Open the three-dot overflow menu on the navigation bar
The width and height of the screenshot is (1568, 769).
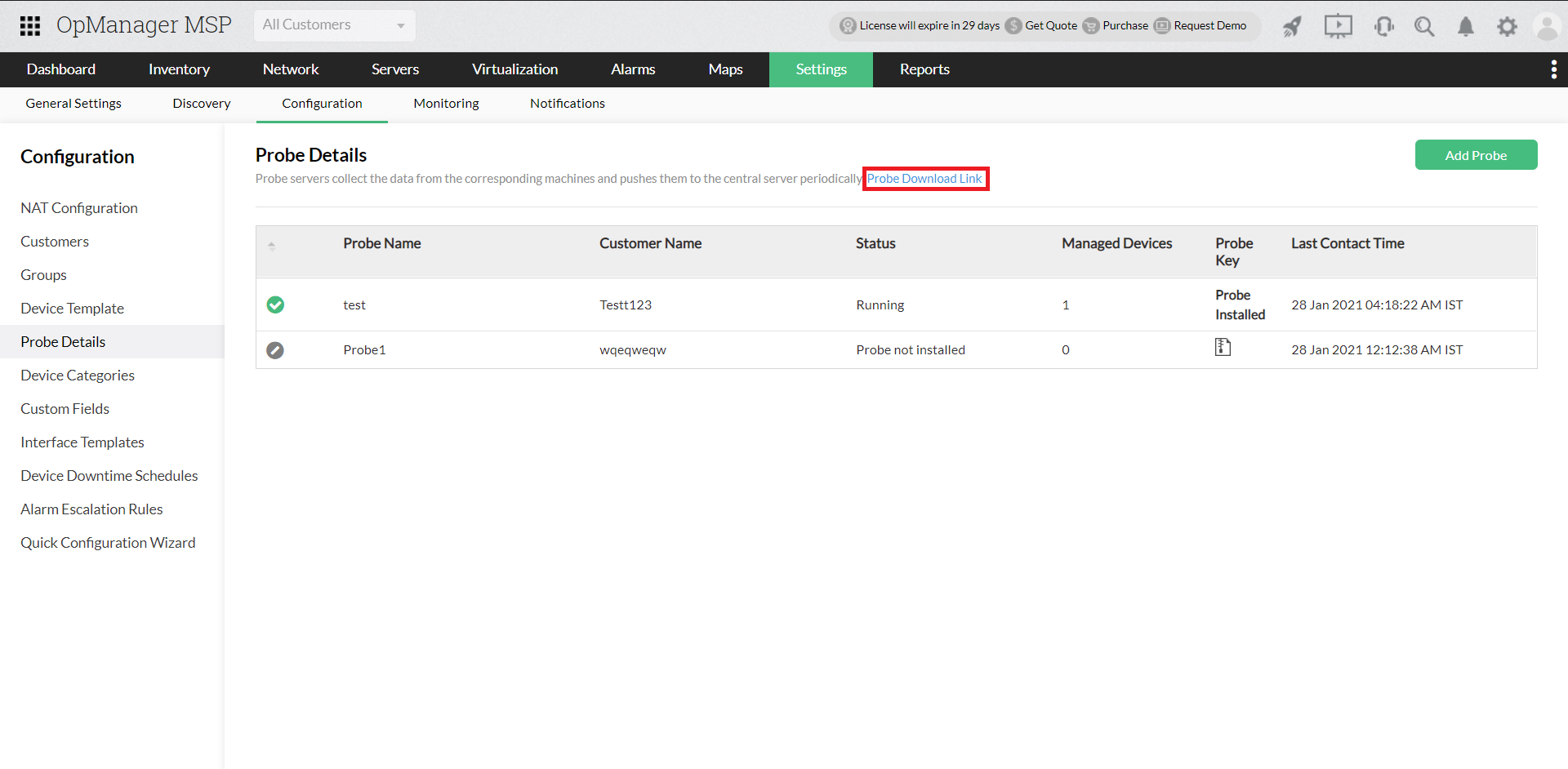click(x=1553, y=69)
